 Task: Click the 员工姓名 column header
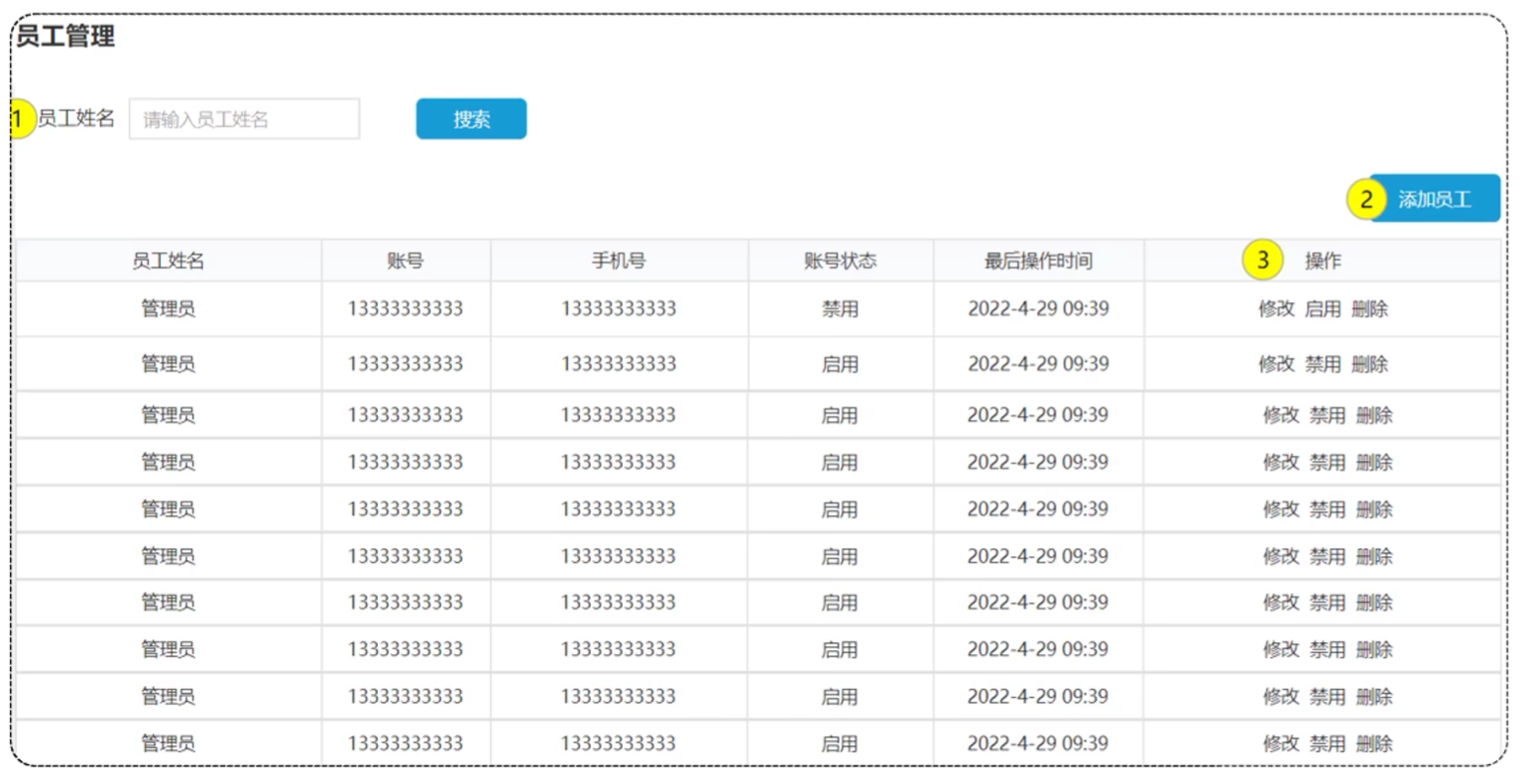point(168,261)
